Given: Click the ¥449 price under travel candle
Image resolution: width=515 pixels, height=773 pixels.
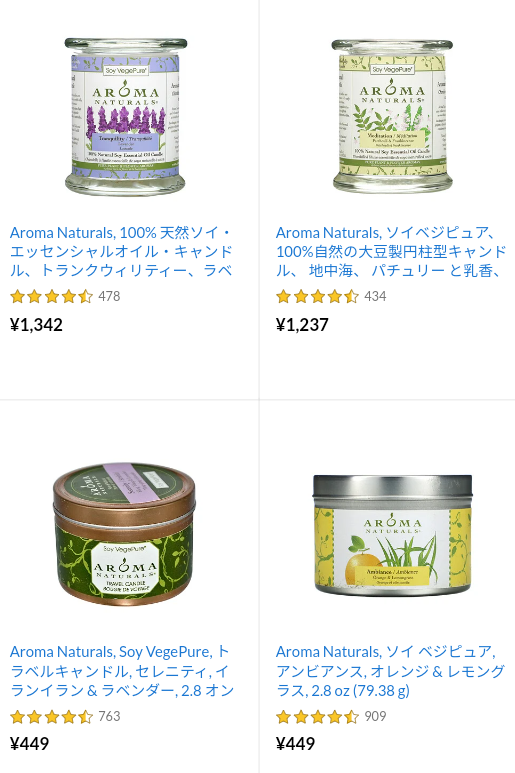Looking at the screenshot, I should (30, 744).
